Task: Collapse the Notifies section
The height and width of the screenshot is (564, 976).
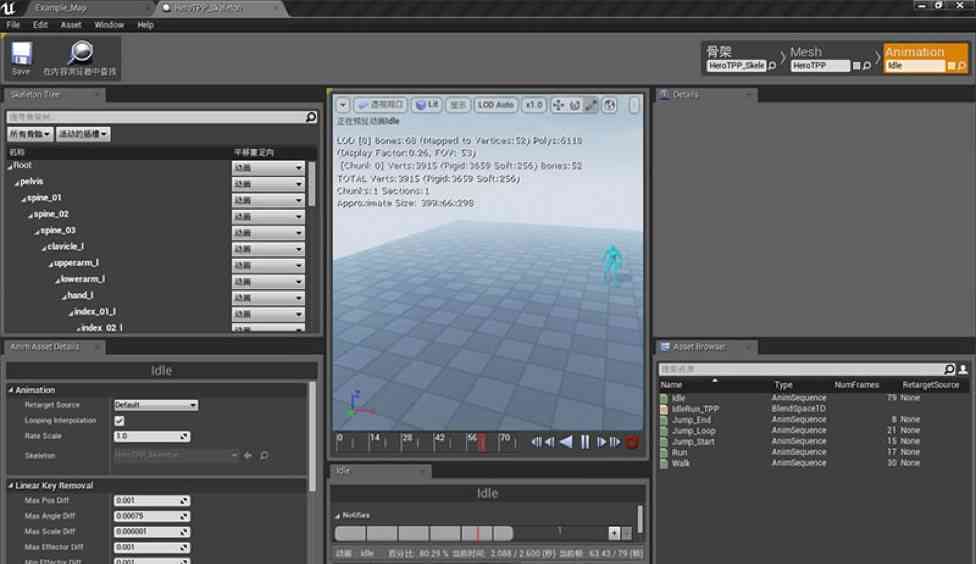Action: click(337, 515)
